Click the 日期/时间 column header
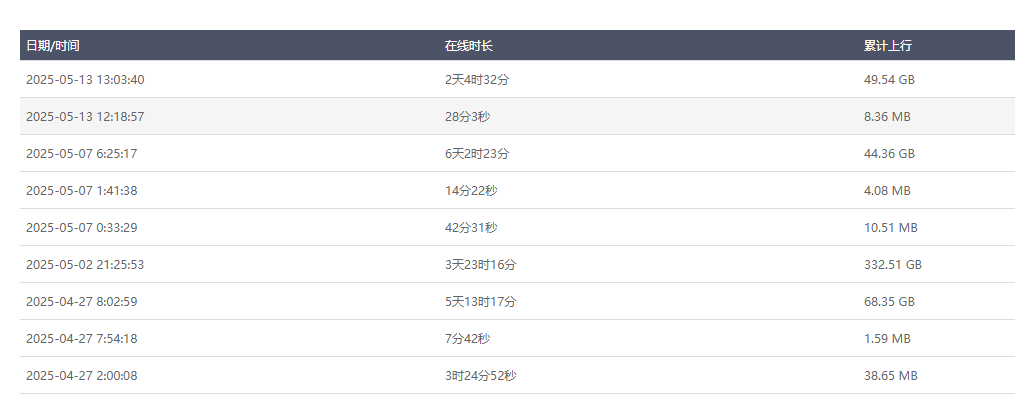The height and width of the screenshot is (413, 1015). 52,46
